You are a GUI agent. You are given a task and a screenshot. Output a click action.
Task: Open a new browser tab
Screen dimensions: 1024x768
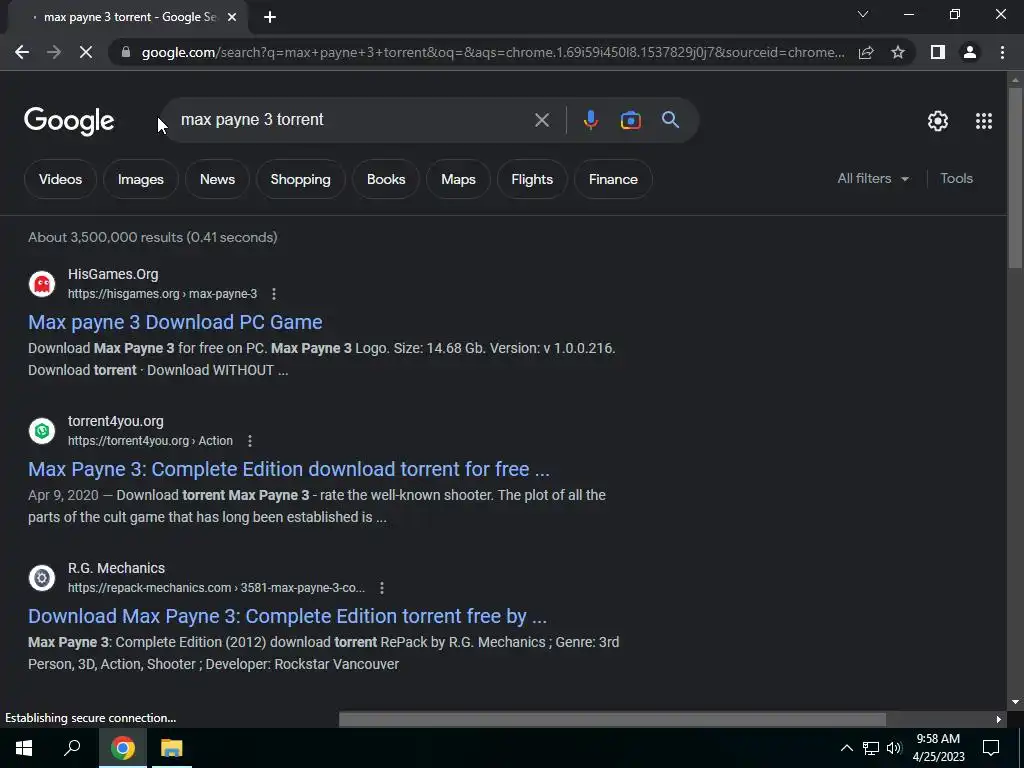(270, 18)
